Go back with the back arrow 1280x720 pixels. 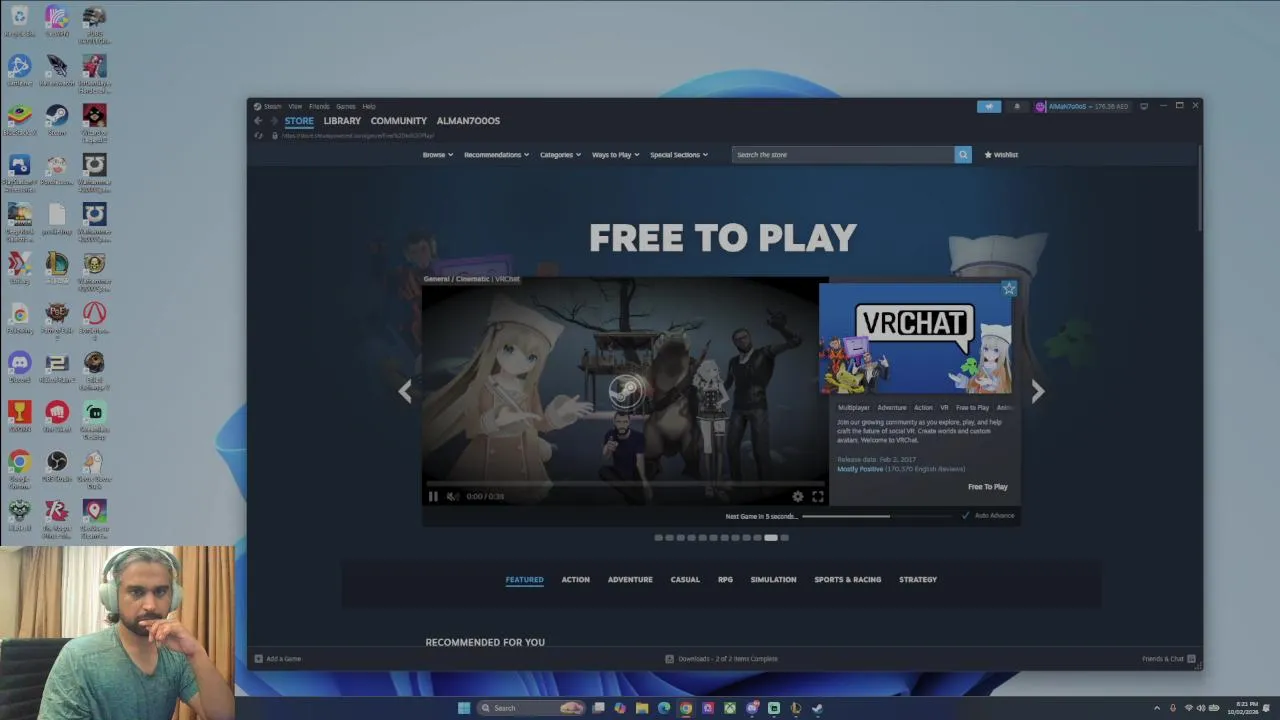tap(258, 121)
